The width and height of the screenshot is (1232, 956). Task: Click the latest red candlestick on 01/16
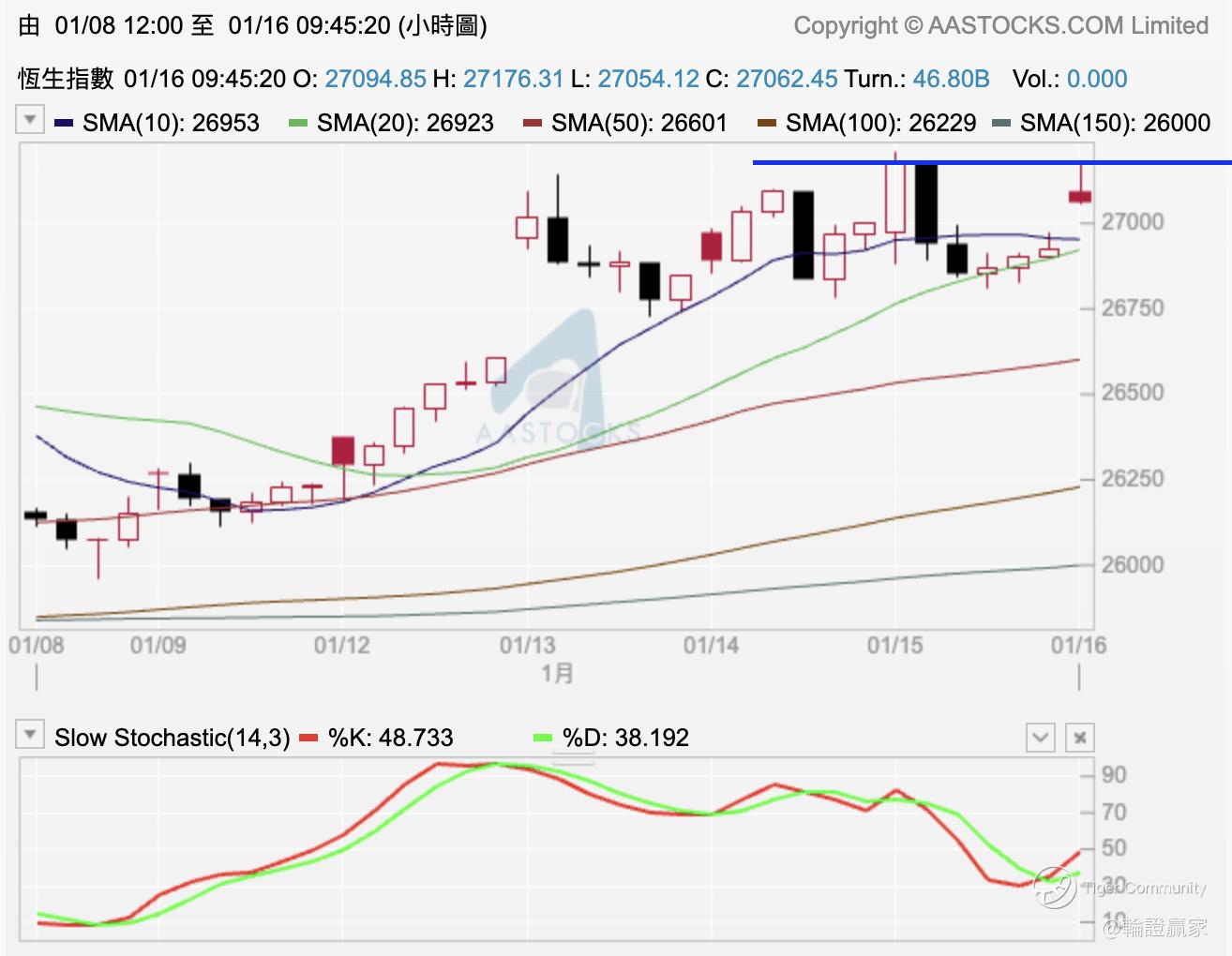pyautogui.click(x=1080, y=196)
